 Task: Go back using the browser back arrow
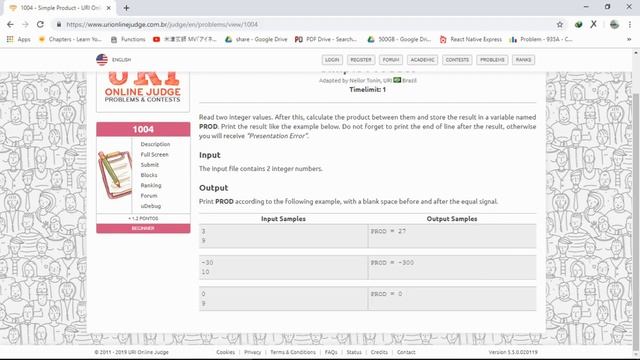coord(10,24)
